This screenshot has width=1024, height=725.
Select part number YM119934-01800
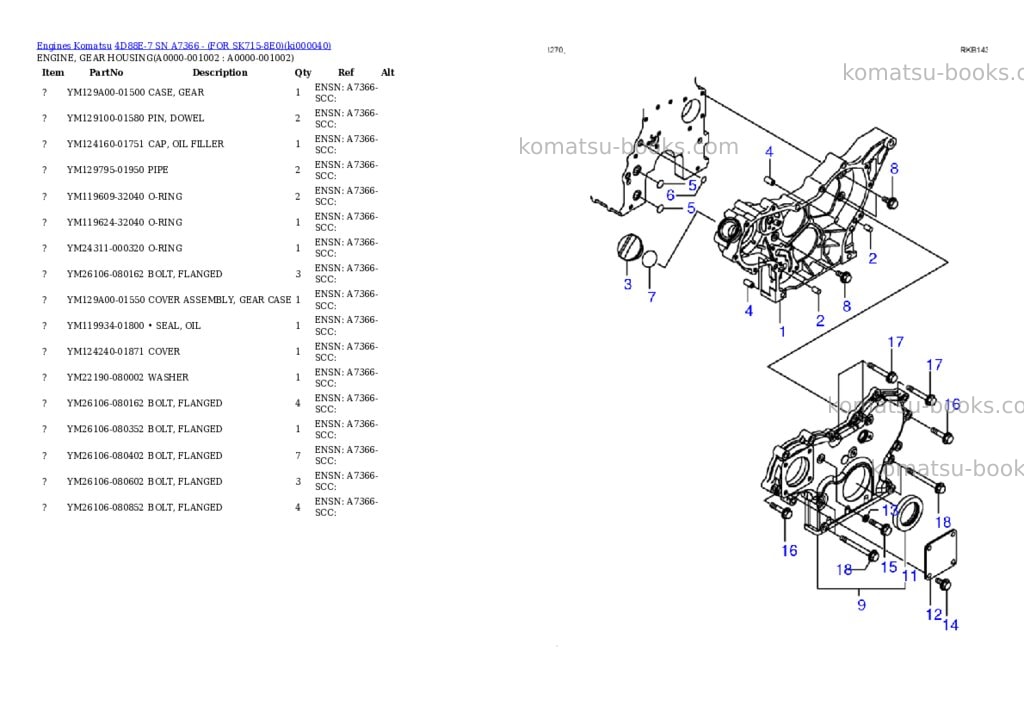(x=106, y=326)
